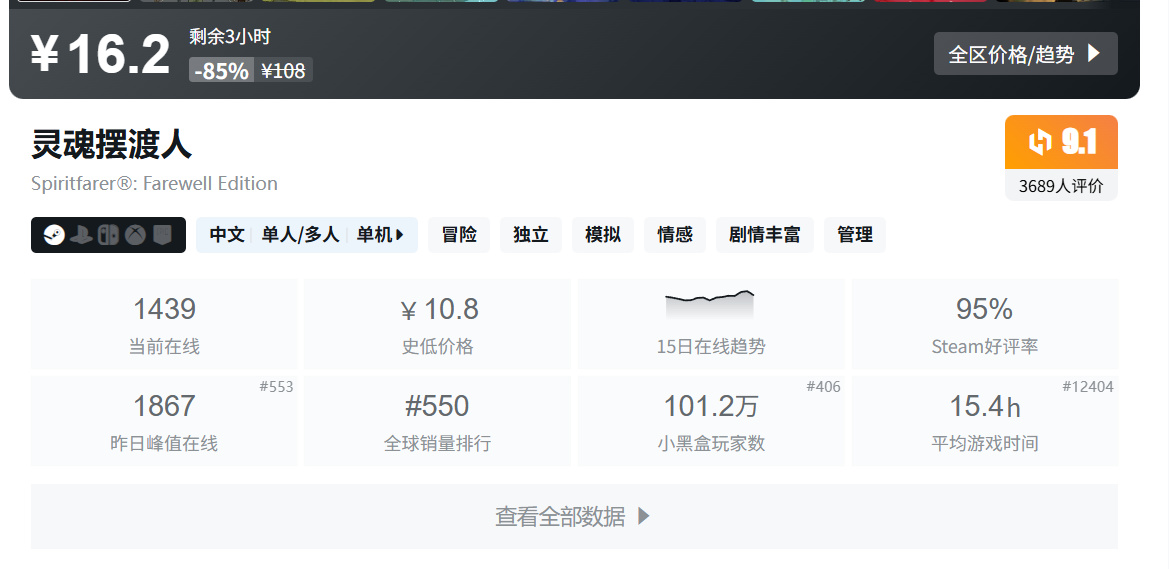Open the 独立 genre tag
The height and width of the screenshot is (569, 1169).
[531, 235]
